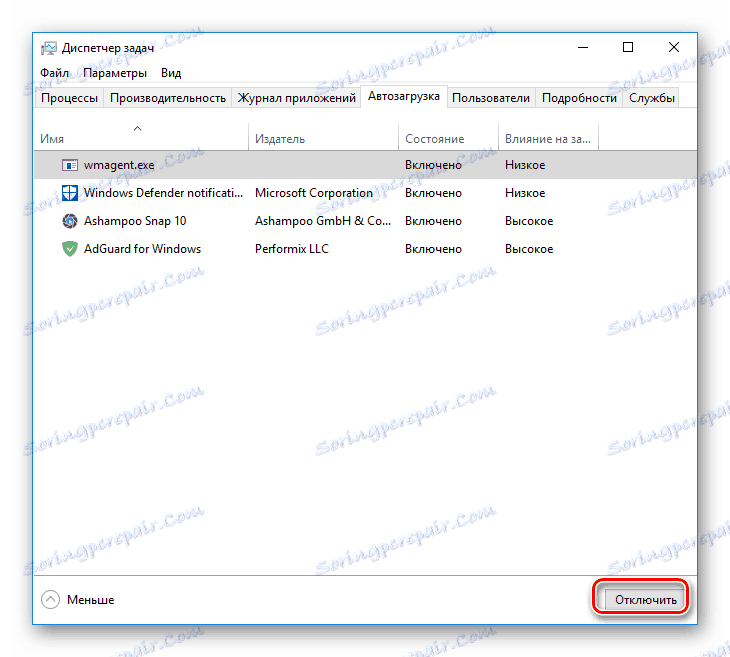
Task: Collapse view with the Меньше arrow icon
Action: point(50,600)
